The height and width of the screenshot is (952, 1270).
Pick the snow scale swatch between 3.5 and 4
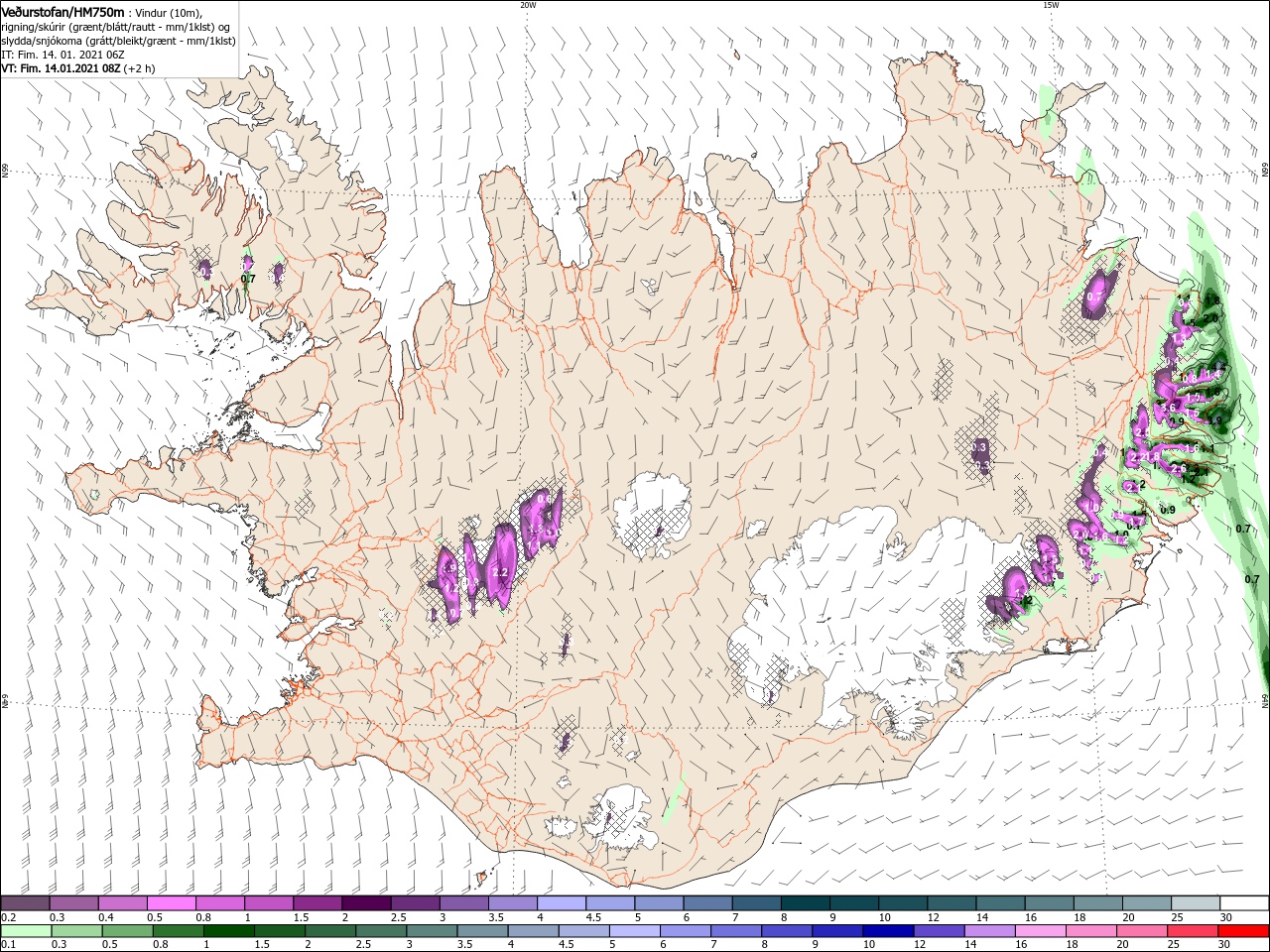tap(512, 903)
